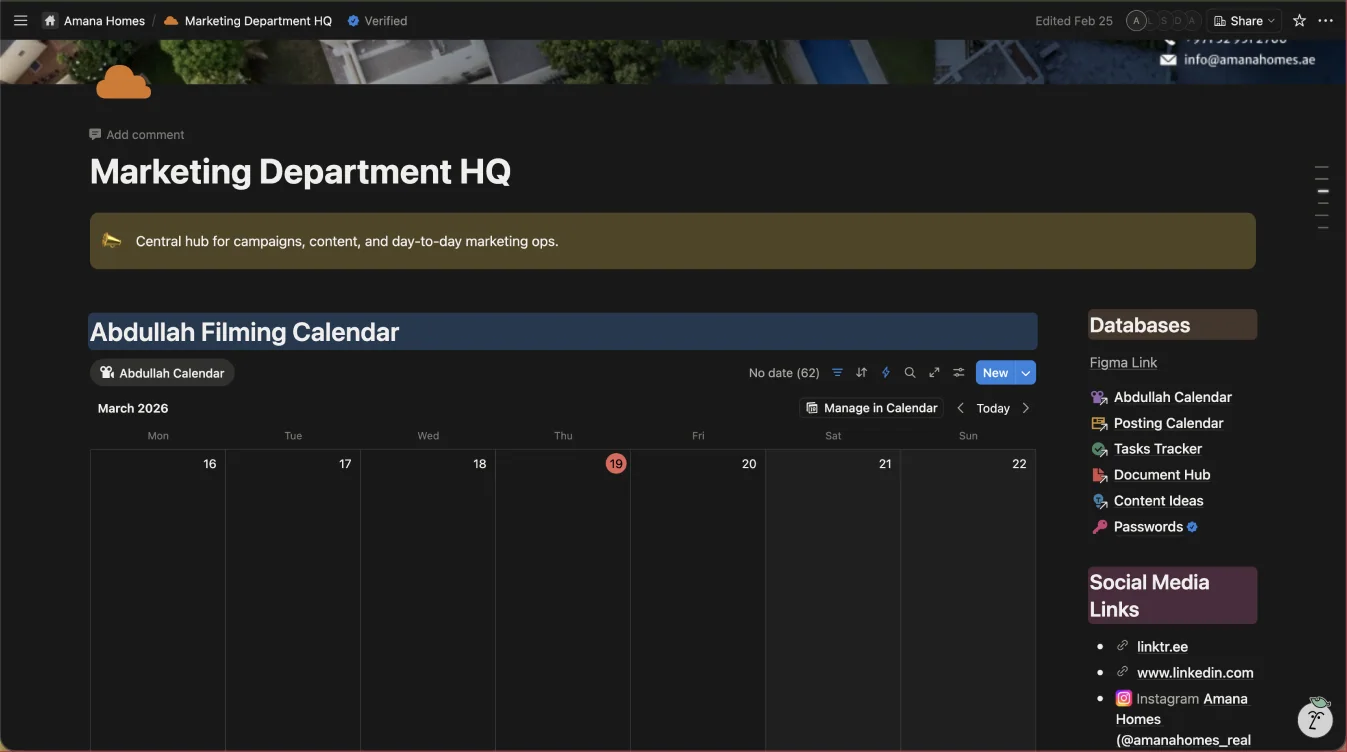Open the linktr.ee link
Viewport: 1347px width, 752px height.
click(1162, 647)
